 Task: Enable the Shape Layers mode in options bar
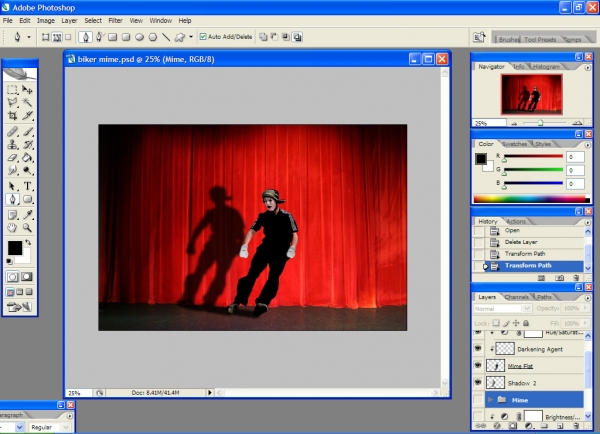click(46, 37)
